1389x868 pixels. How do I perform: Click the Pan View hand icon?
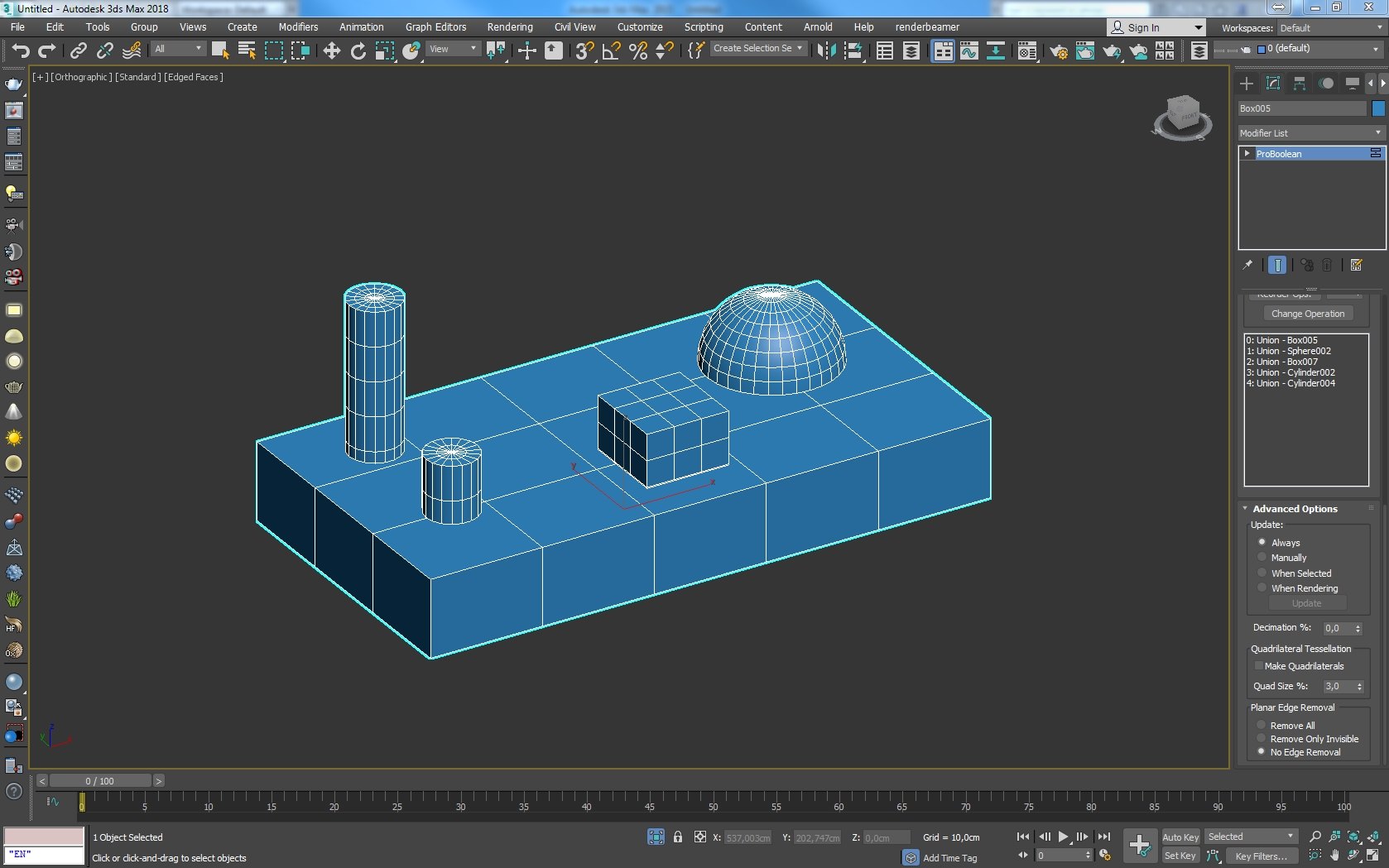tap(1334, 856)
